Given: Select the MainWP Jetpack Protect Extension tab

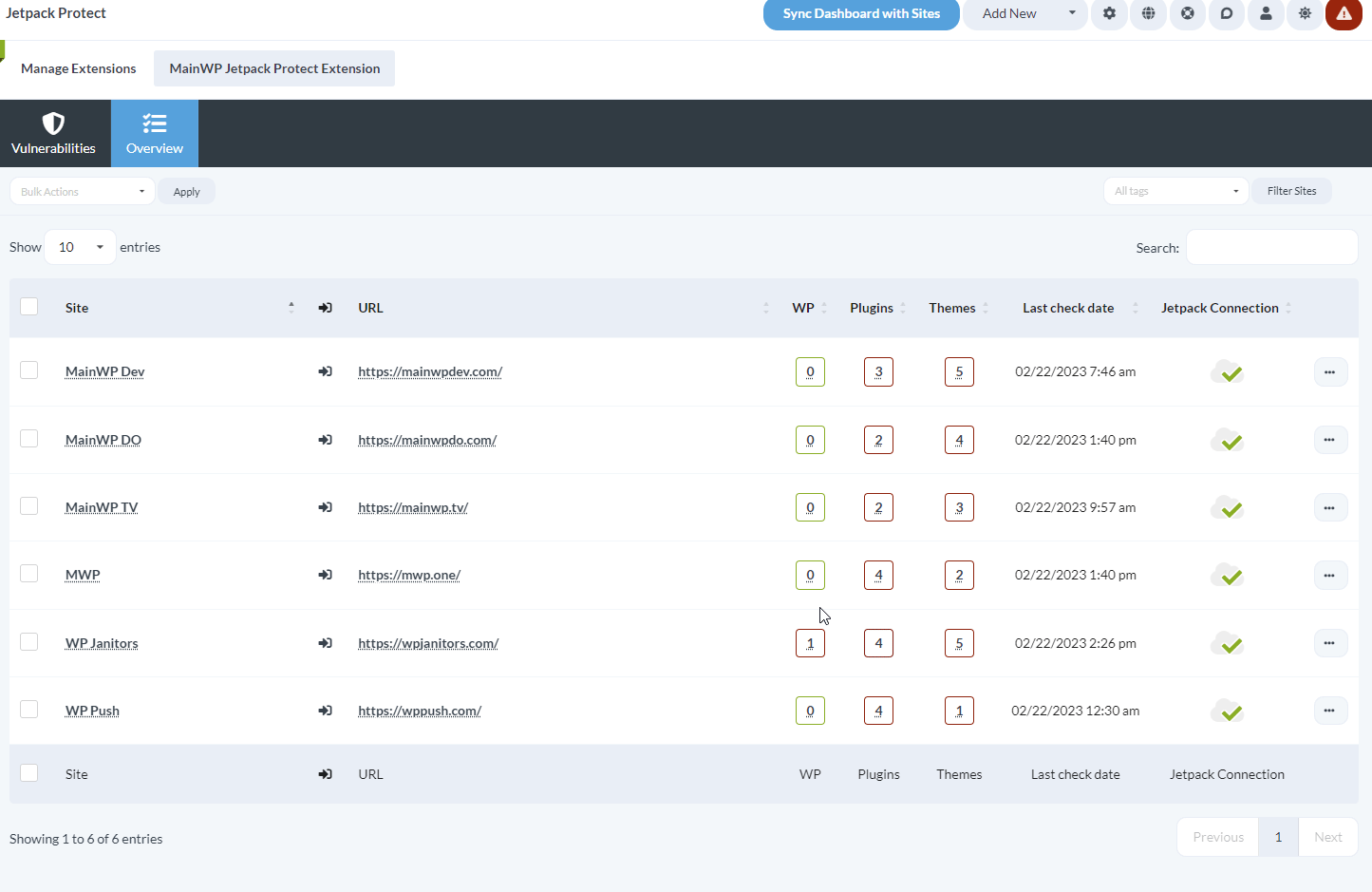Looking at the screenshot, I should (x=273, y=67).
